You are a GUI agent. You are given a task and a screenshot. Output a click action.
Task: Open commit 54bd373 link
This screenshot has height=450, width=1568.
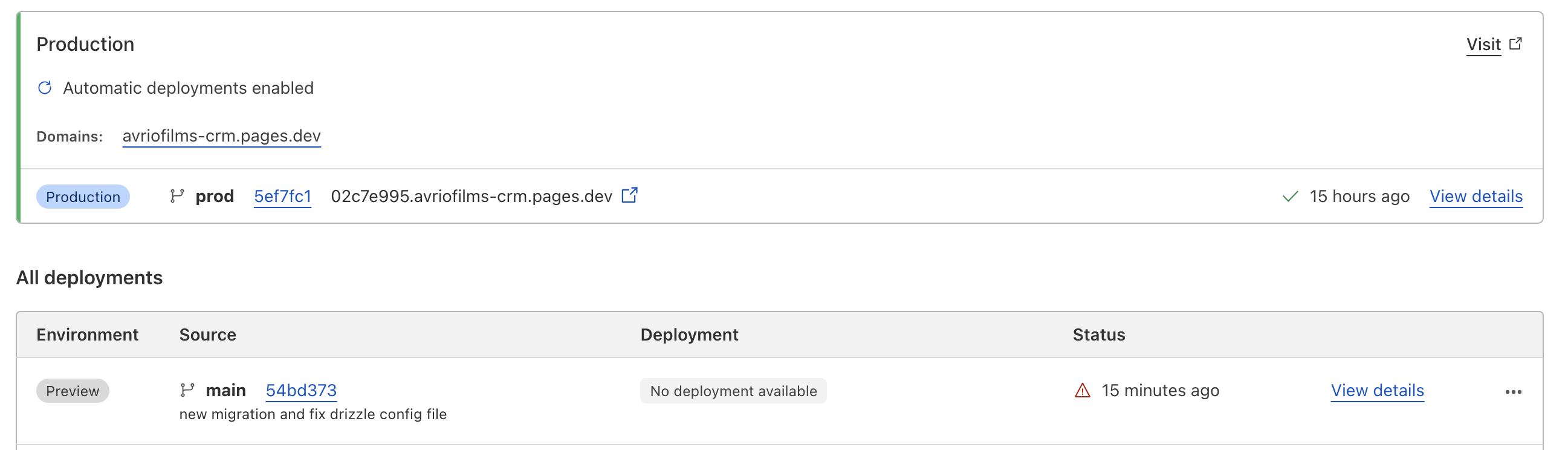coord(301,390)
